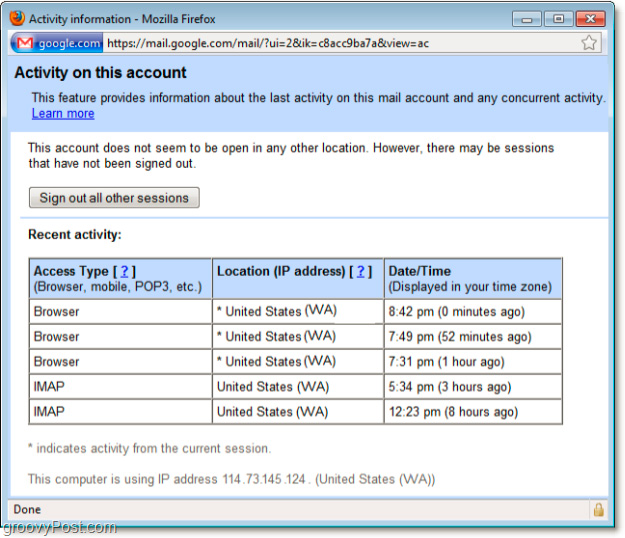The image size is (625, 538).
Task: Click the Date/Time column header
Action: point(473,279)
